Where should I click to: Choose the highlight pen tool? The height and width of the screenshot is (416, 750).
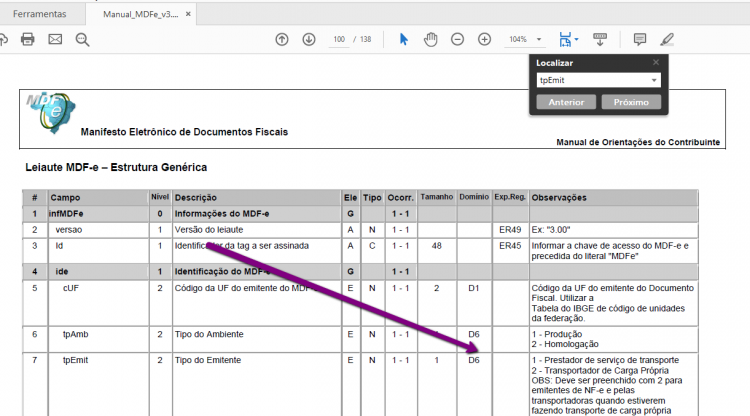667,39
